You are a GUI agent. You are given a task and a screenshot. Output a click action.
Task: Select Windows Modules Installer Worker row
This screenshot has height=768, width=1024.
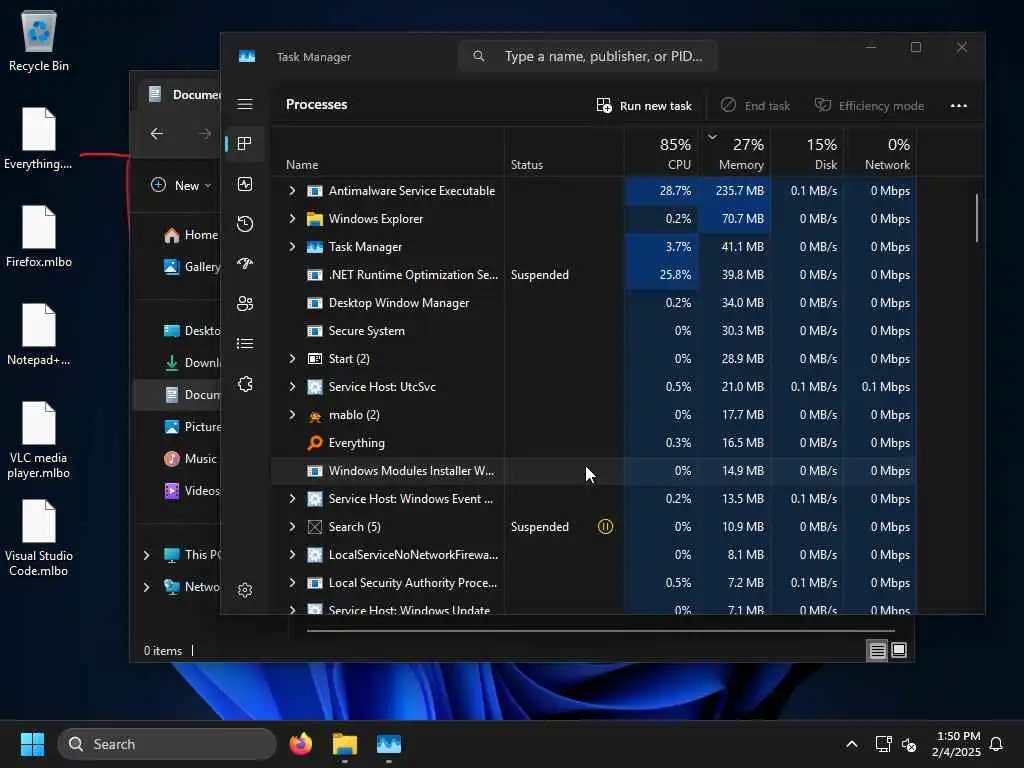594,471
